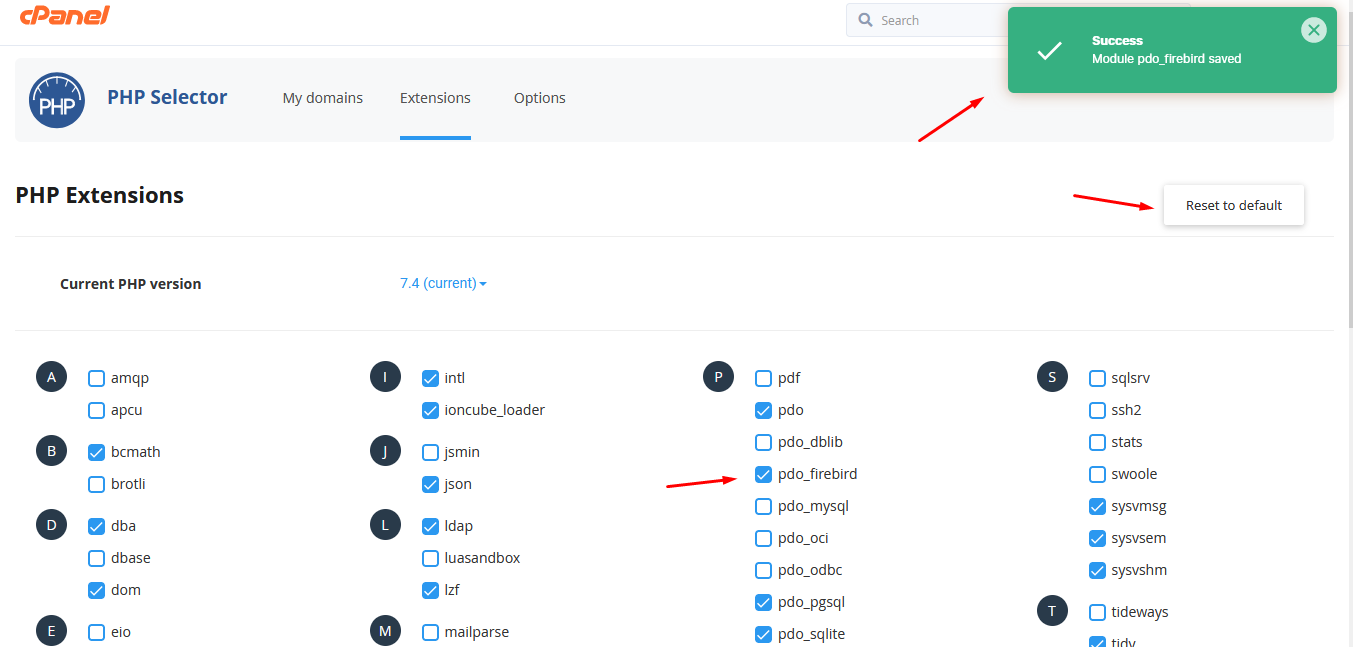Disable the ioncube_loader extension
Viewport: 1353px width, 647px height.
click(430, 410)
